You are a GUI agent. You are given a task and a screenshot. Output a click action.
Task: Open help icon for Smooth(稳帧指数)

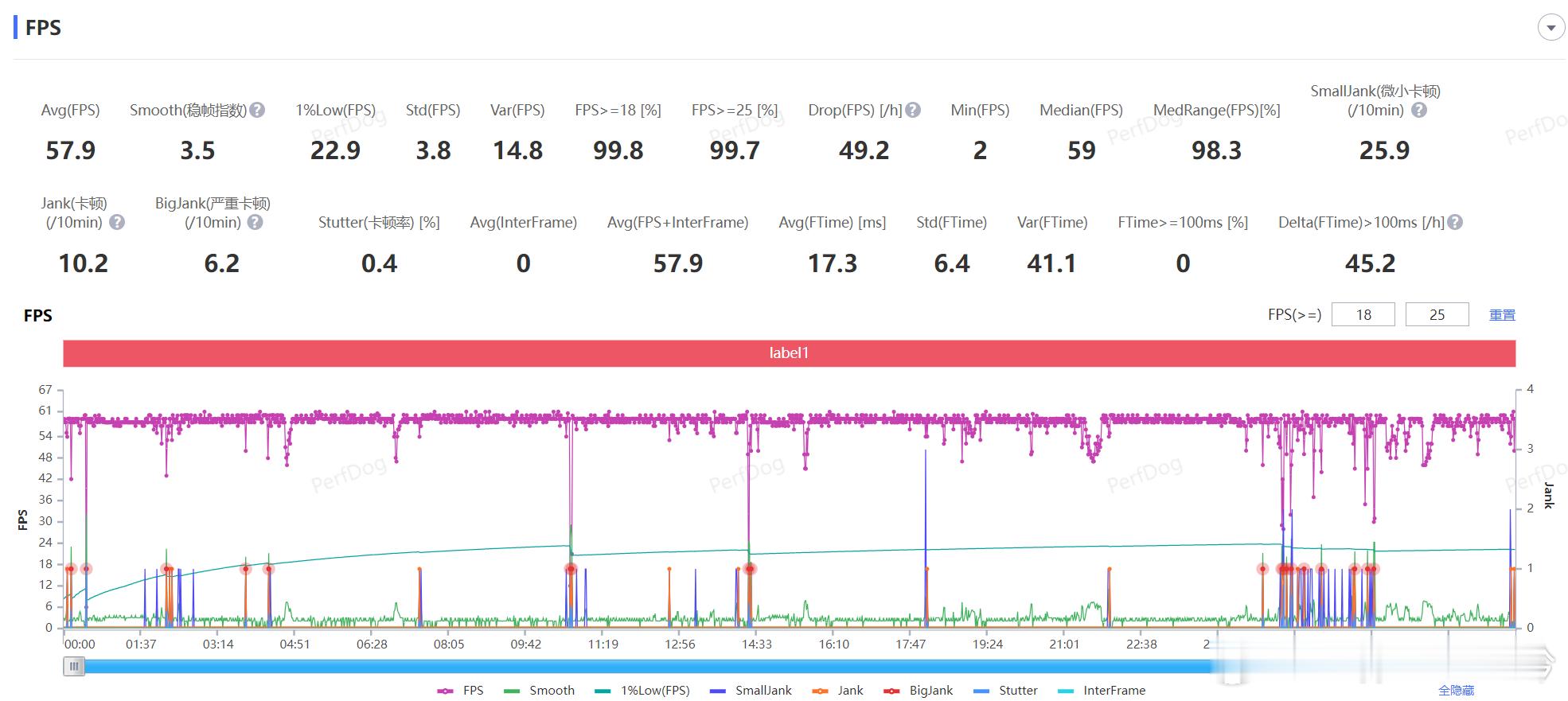(x=257, y=111)
